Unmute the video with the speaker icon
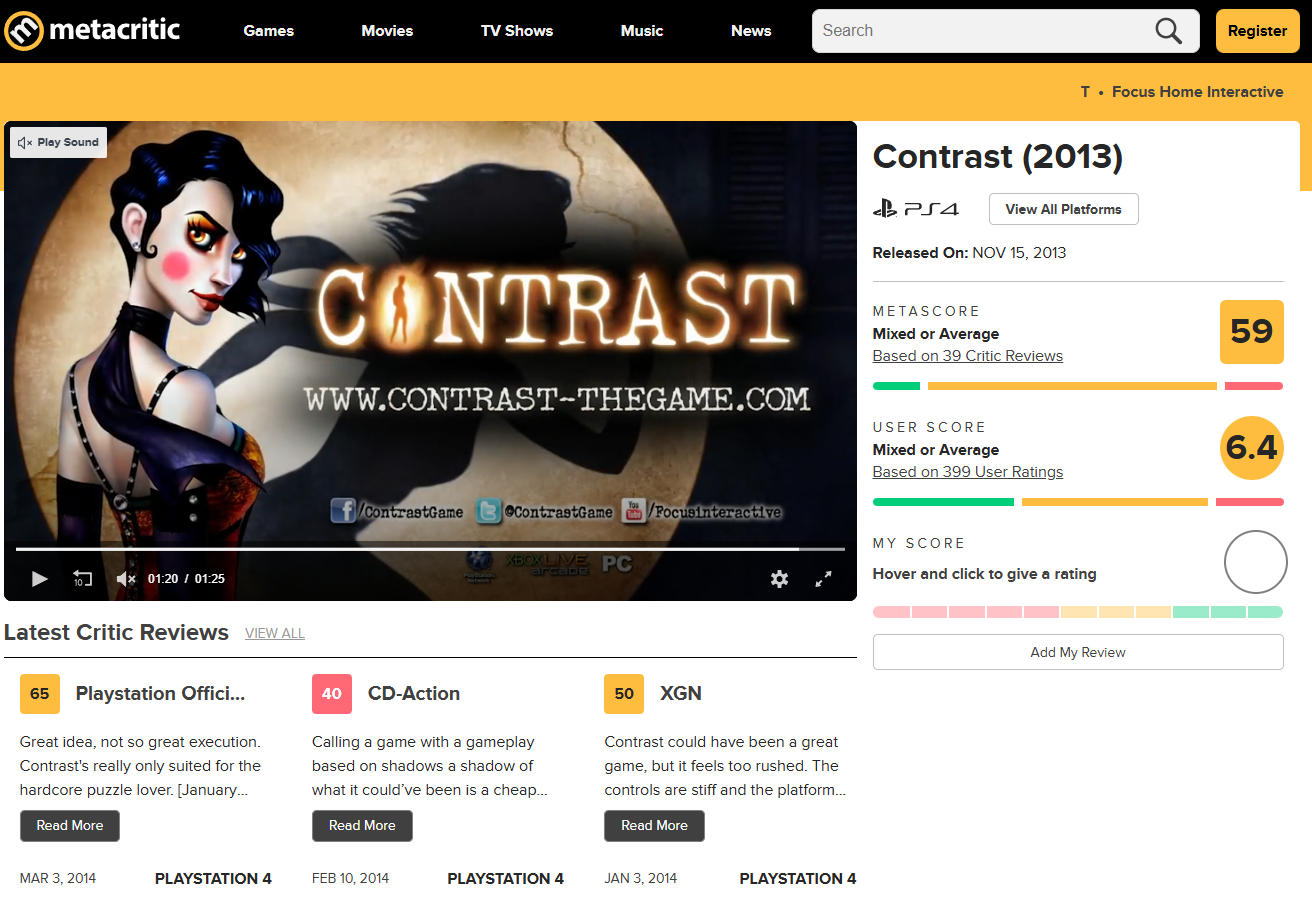Viewport: 1312px width, 909px height. [126, 578]
